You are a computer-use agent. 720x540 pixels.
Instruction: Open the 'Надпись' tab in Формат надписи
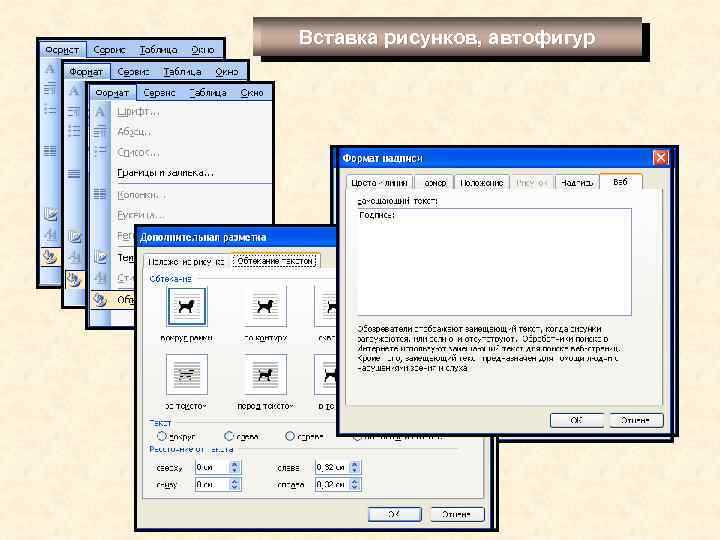[x=577, y=183]
